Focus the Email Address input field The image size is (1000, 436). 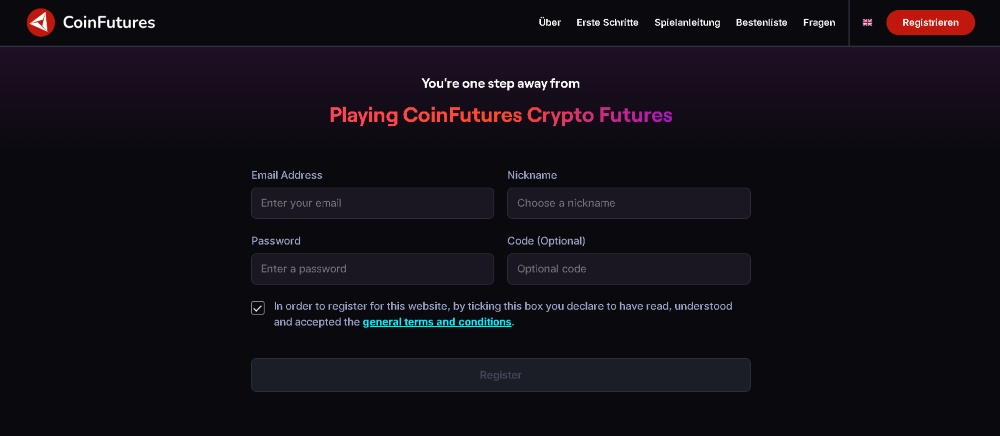pyautogui.click(x=372, y=203)
